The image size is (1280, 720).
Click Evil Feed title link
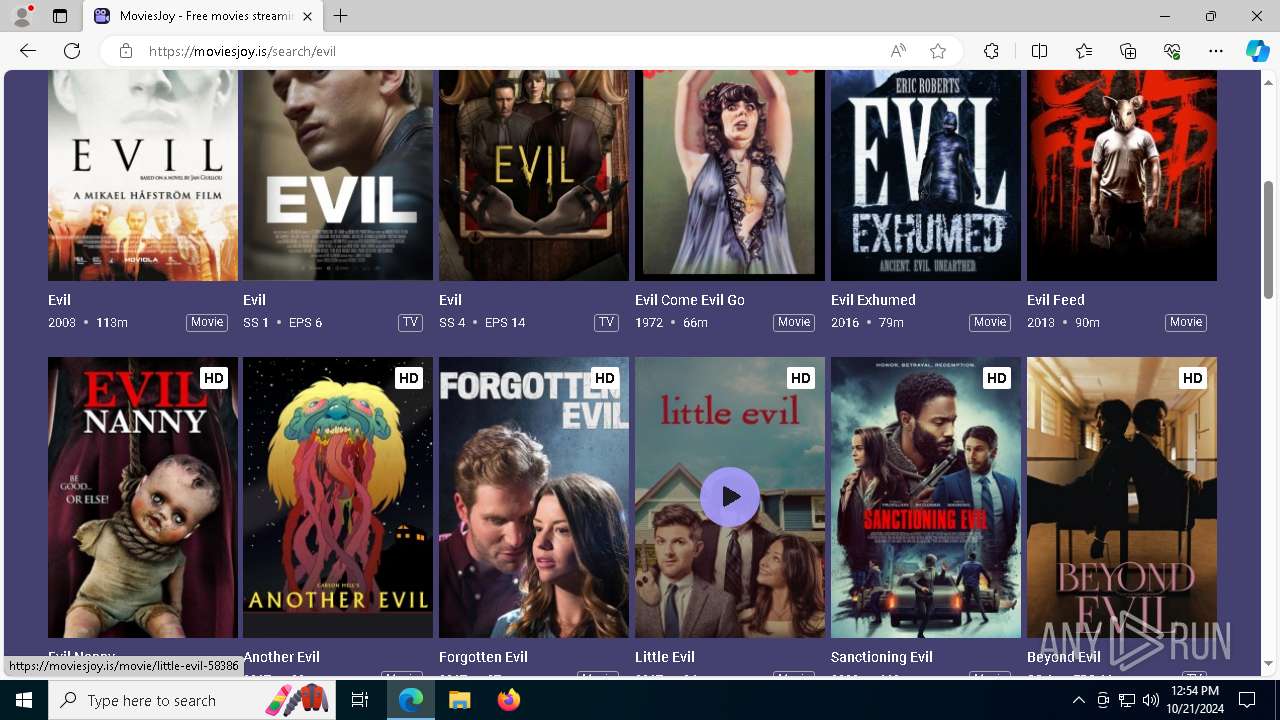pyautogui.click(x=1056, y=300)
